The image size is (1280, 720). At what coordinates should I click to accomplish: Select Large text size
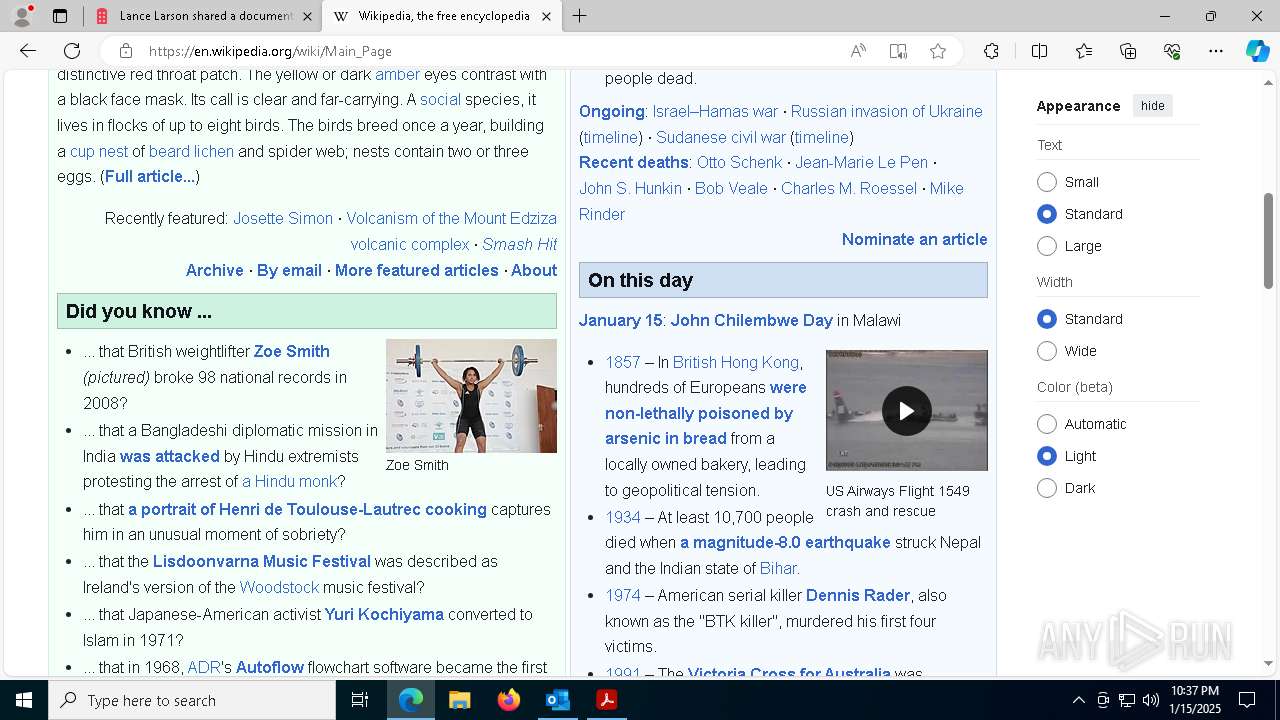point(1047,246)
